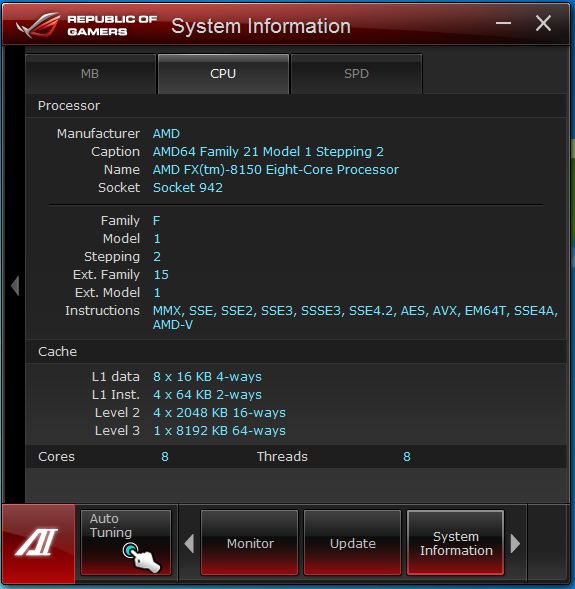Click the Republic of Gamers logo
Screen dimensions: 575x589
pyautogui.click(x=86, y=25)
